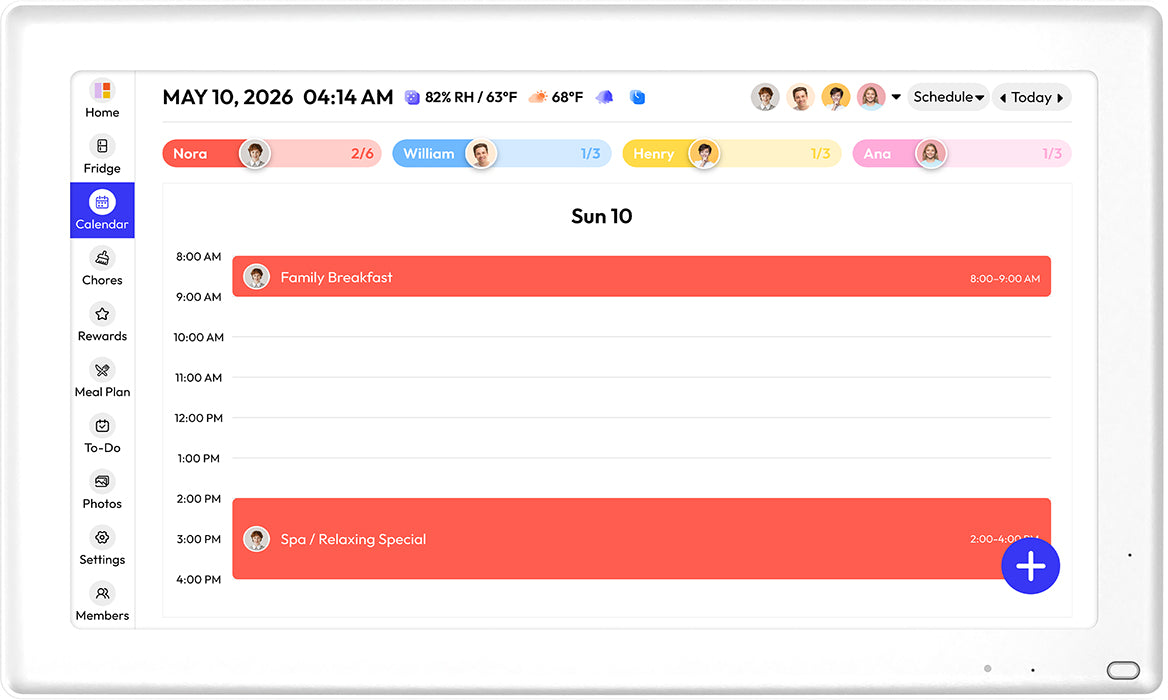Open the Meal Plan section
The height and width of the screenshot is (700, 1168).
pos(102,378)
